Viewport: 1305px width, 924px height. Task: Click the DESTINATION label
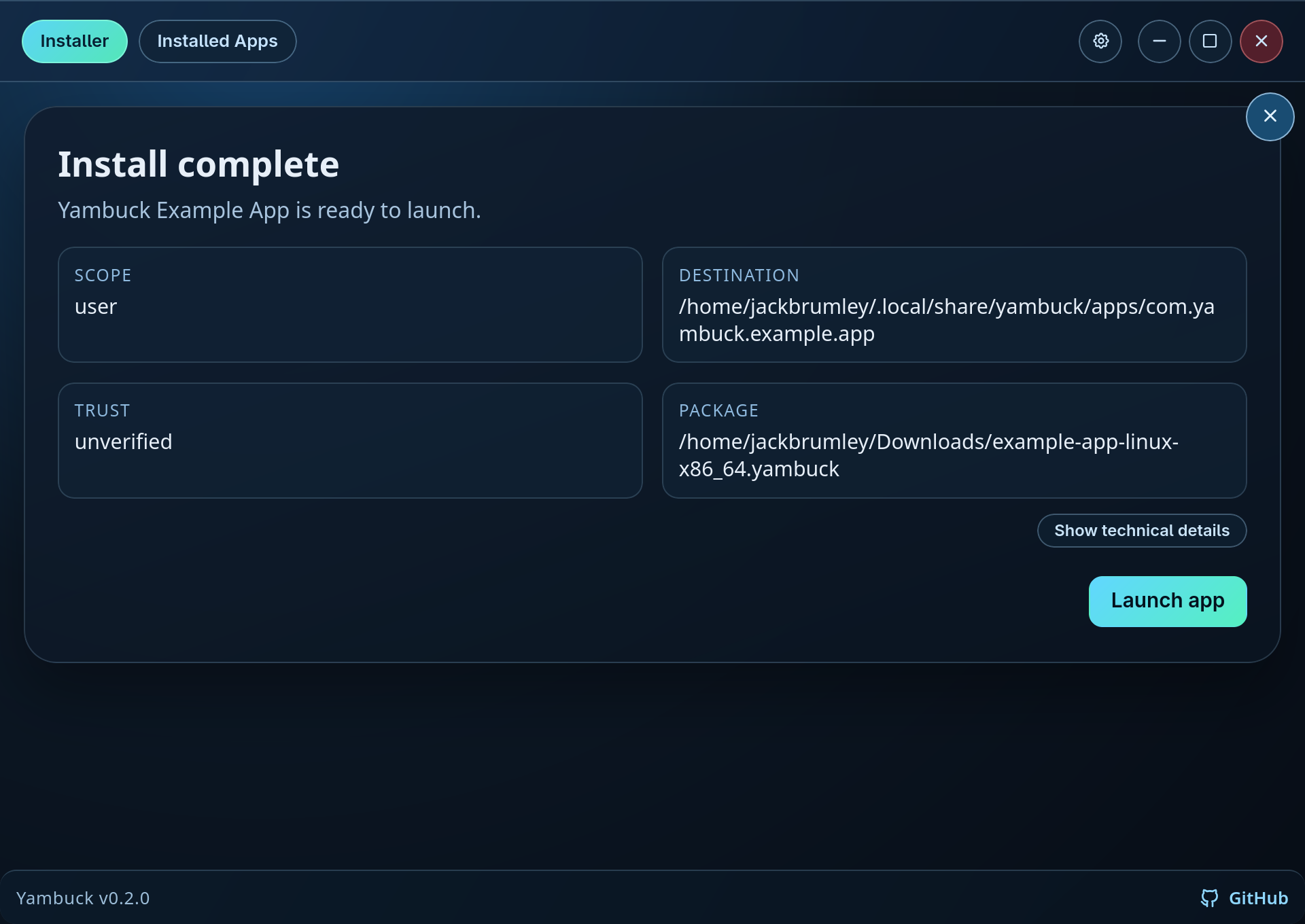pyautogui.click(x=739, y=275)
